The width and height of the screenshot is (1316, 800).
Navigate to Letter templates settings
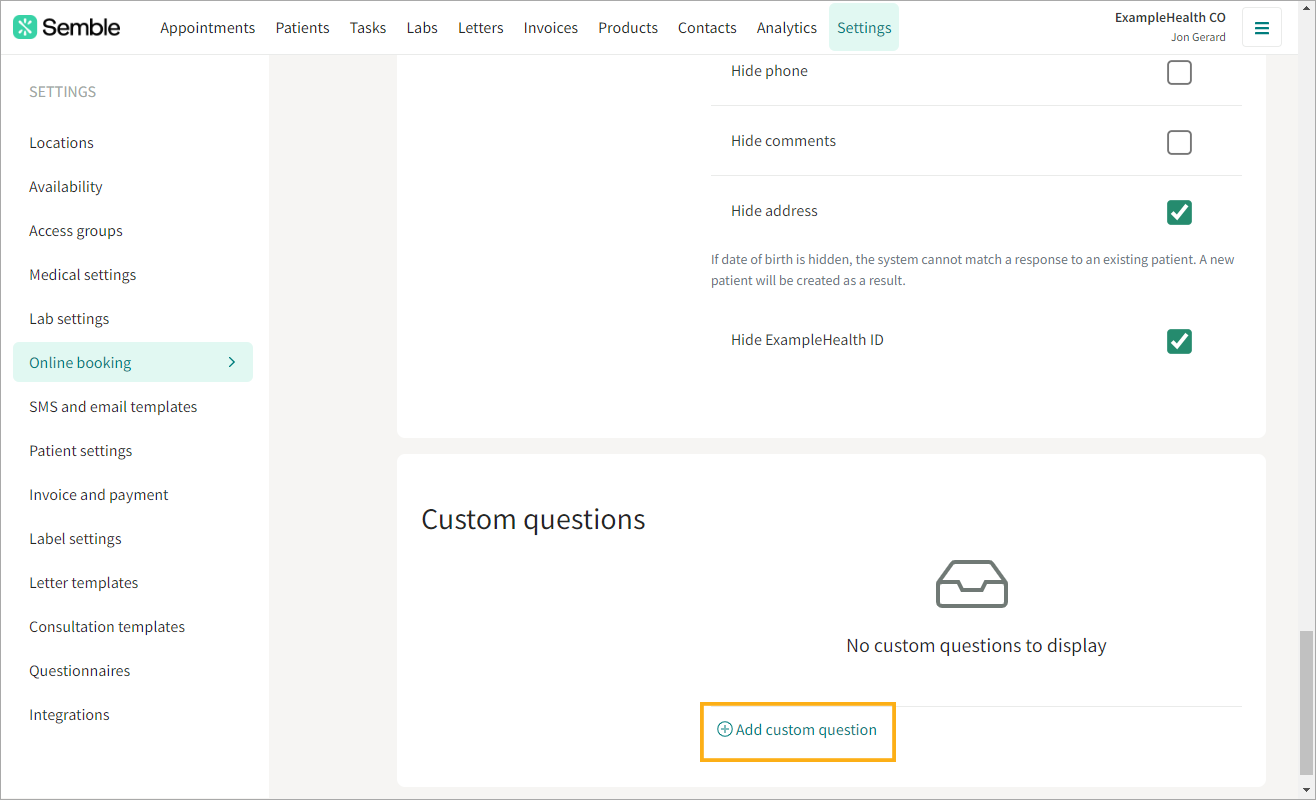(84, 583)
